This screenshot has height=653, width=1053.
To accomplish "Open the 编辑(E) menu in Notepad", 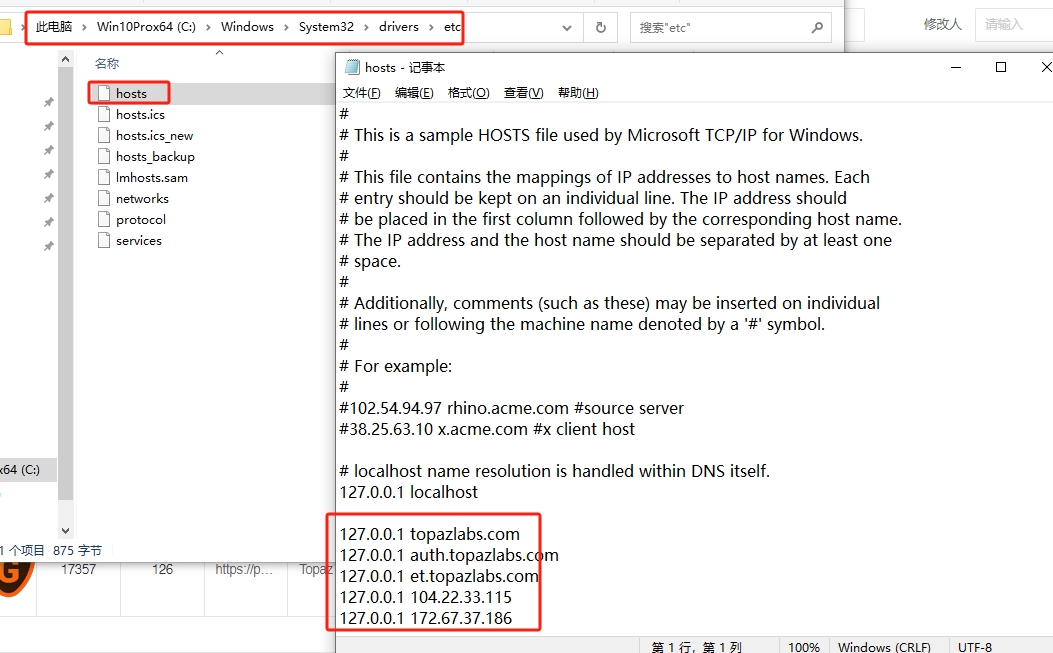I will 414,93.
